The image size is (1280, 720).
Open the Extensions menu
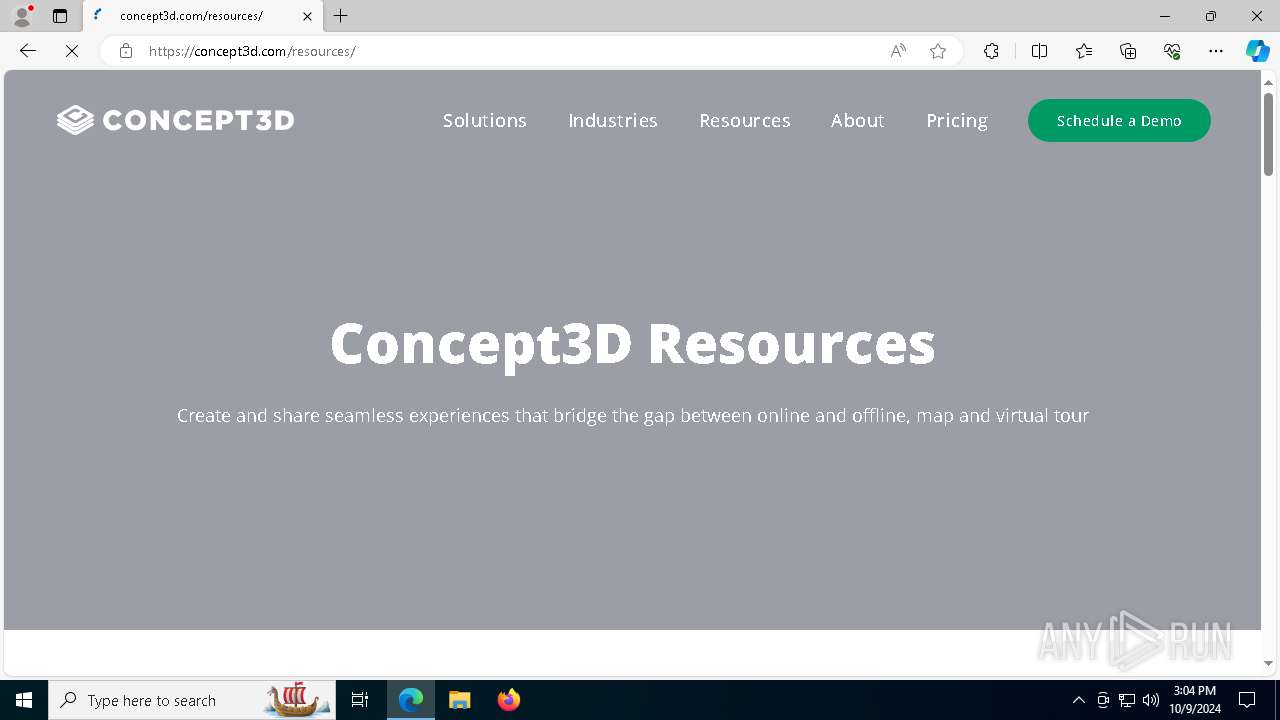(x=991, y=51)
